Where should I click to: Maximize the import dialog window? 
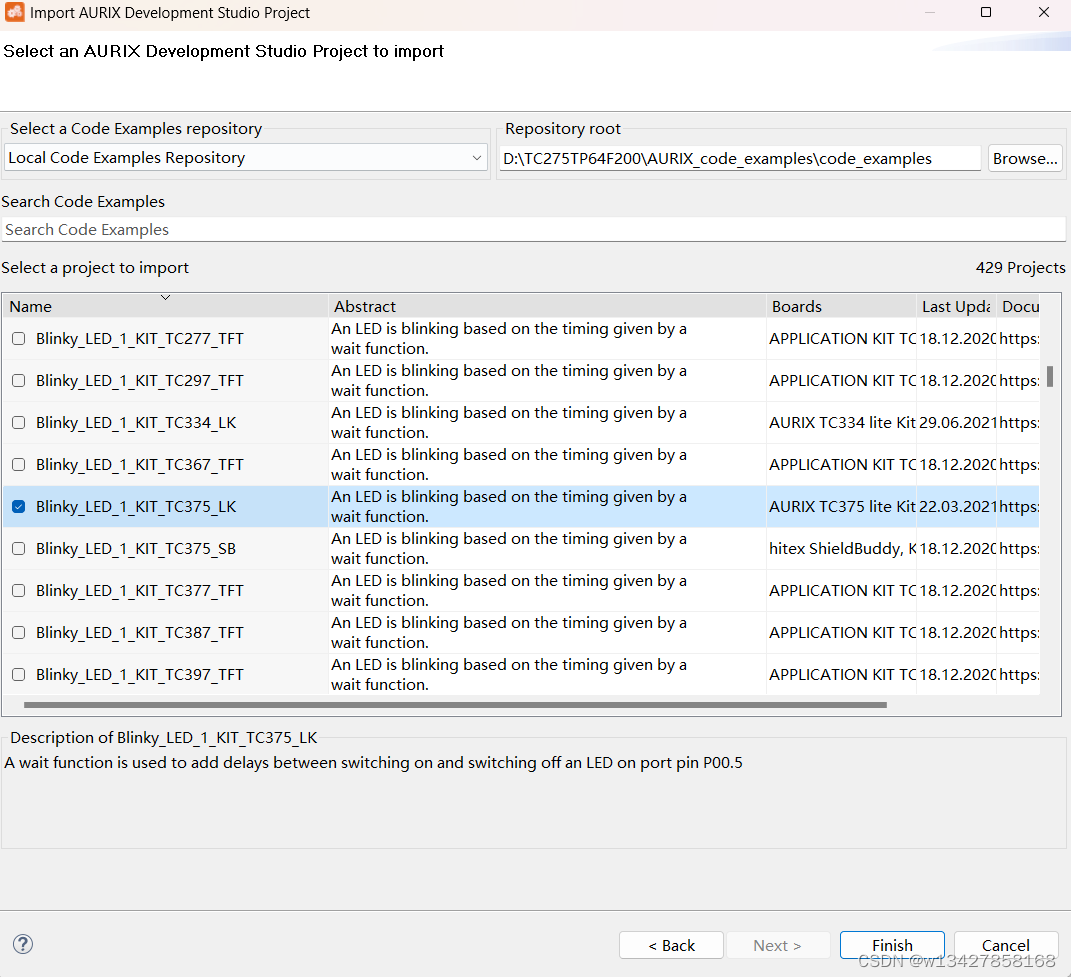click(x=986, y=12)
